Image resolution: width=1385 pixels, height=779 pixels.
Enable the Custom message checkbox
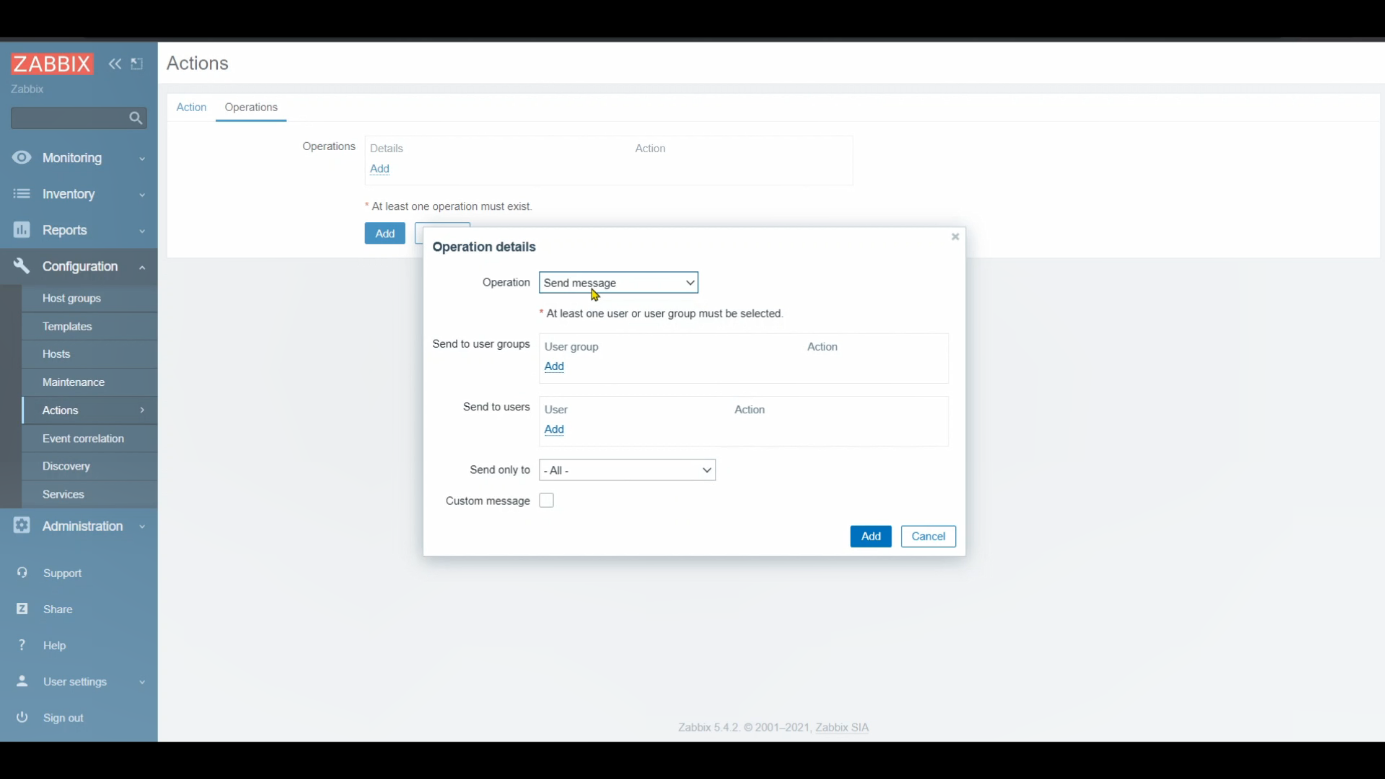pyautogui.click(x=546, y=500)
